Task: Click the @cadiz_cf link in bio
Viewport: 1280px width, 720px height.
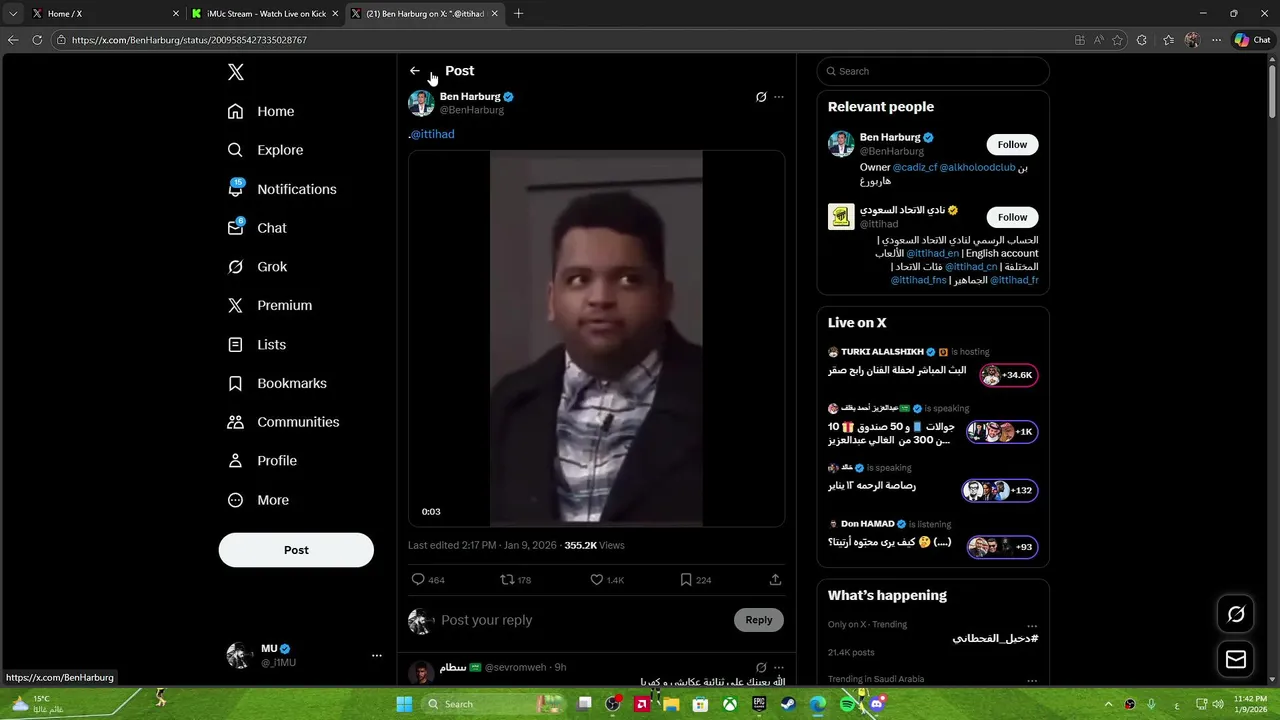Action: point(915,168)
